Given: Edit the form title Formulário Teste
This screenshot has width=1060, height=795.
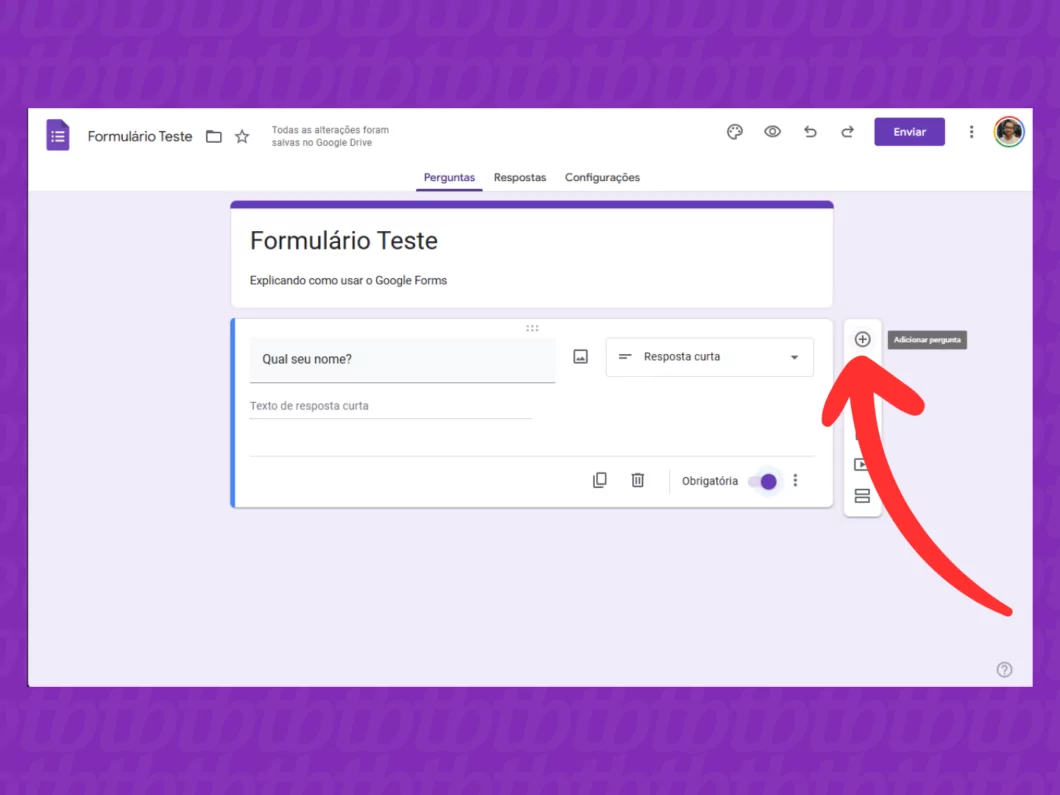Looking at the screenshot, I should (x=344, y=241).
